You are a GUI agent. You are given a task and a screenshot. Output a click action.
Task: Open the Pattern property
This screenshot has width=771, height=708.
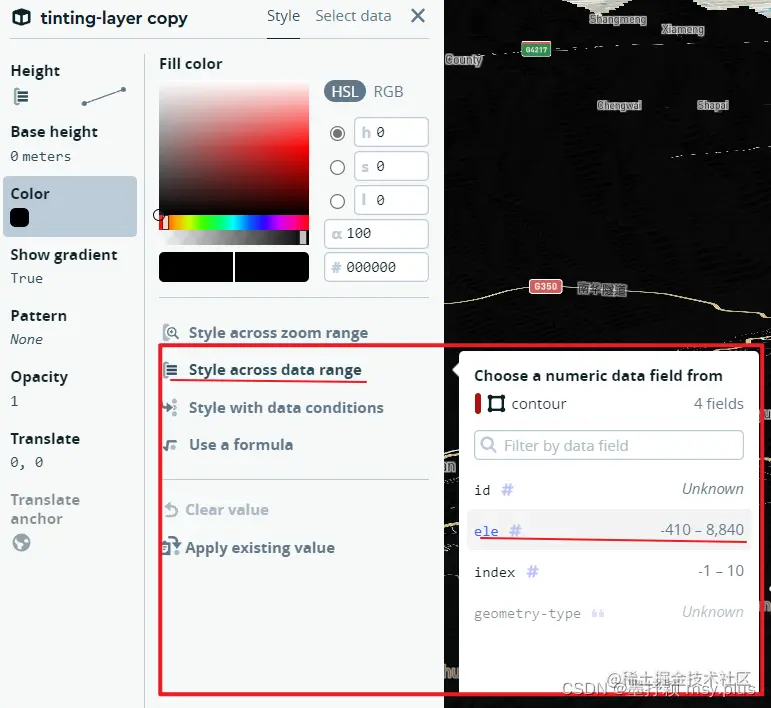(69, 327)
